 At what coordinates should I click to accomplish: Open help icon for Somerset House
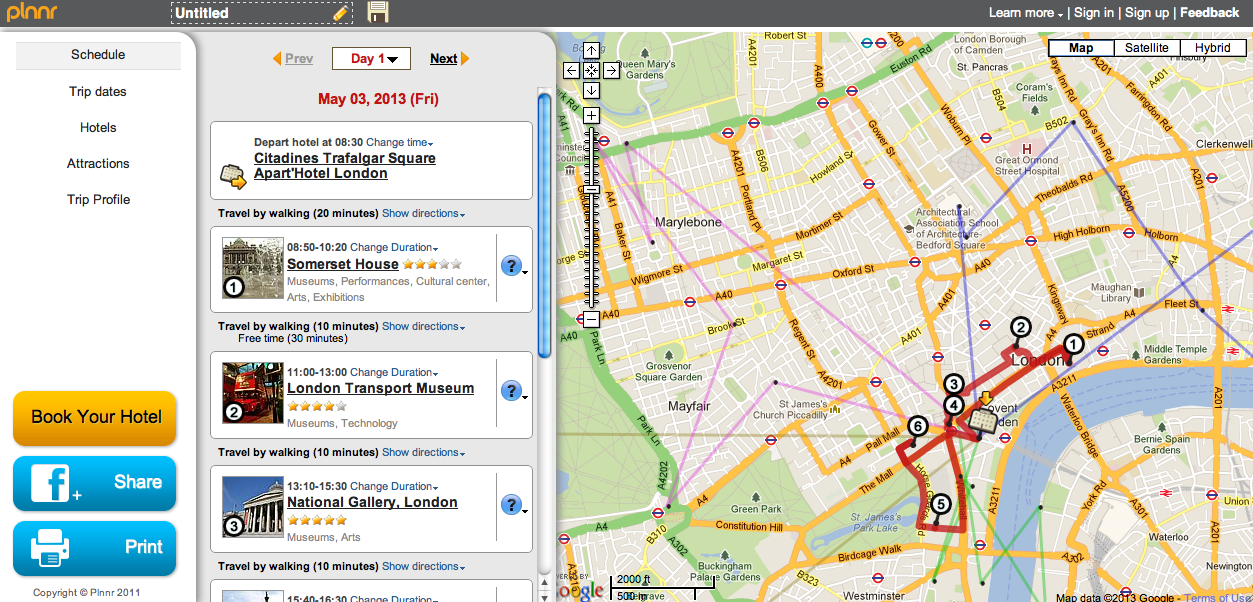coord(512,266)
